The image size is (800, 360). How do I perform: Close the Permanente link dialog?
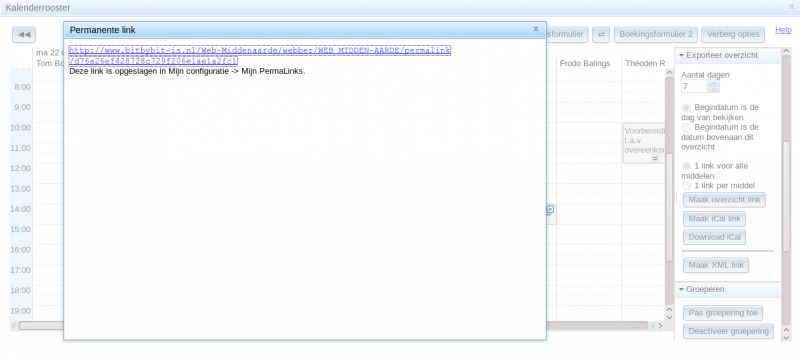point(536,29)
